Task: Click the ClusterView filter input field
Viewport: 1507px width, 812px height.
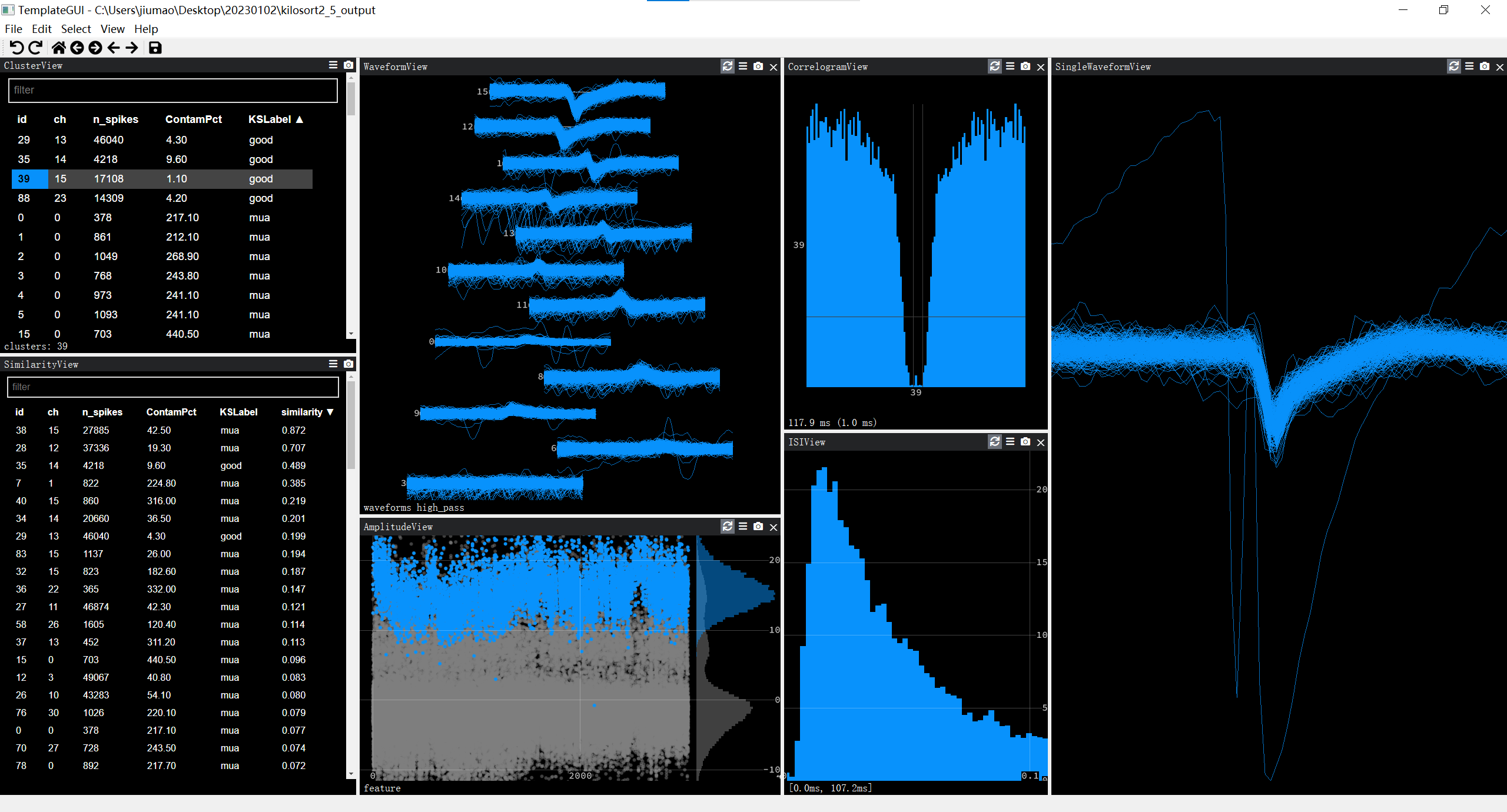Action: [172, 90]
